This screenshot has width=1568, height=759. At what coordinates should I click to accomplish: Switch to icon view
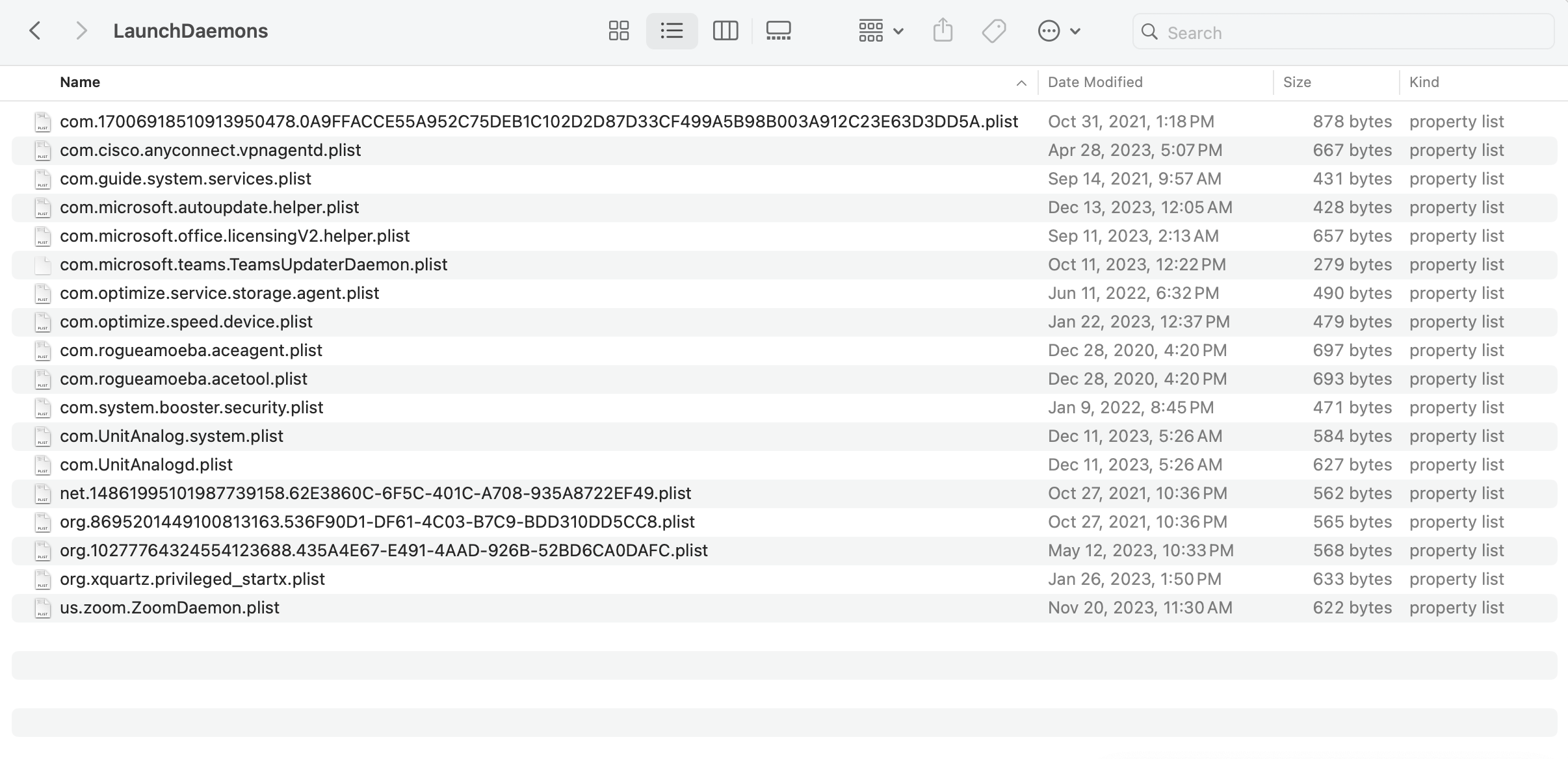[618, 31]
